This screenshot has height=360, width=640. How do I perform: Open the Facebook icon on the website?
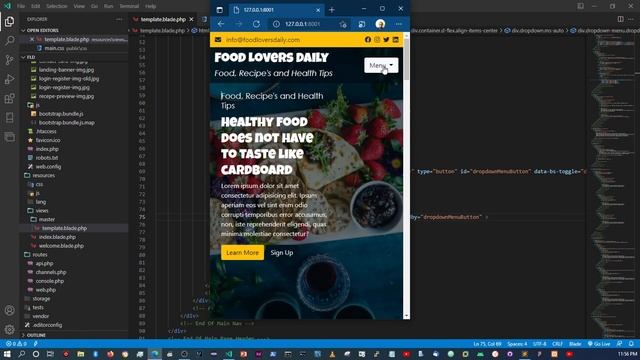coord(368,40)
